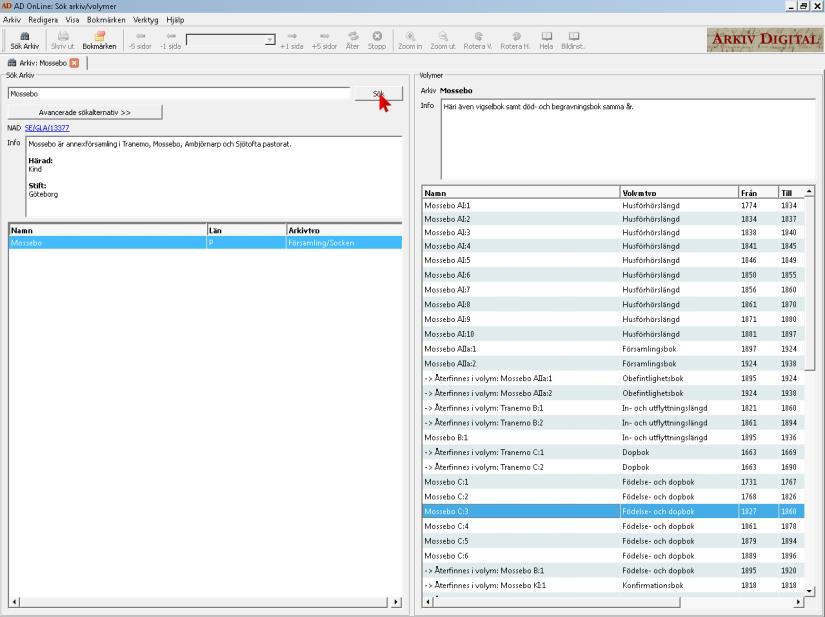The height and width of the screenshot is (617, 825).
Task: Open the Arkiv menu
Action: pyautogui.click(x=12, y=20)
